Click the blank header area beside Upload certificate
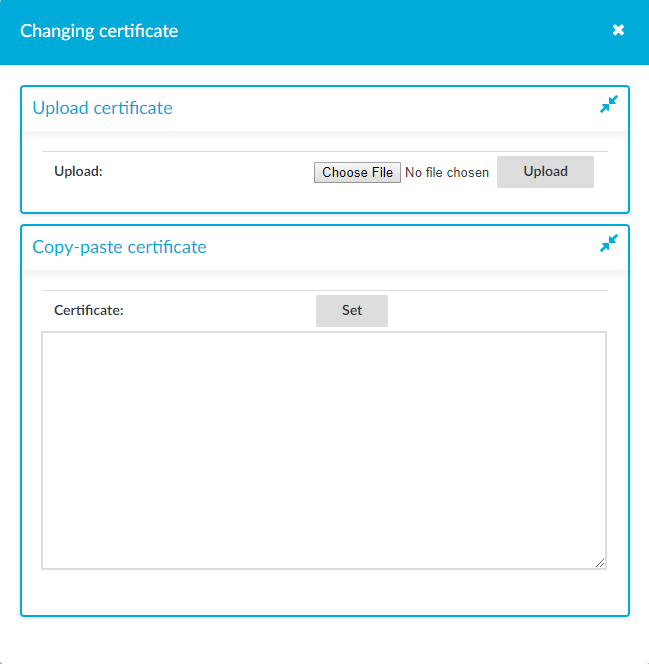 pyautogui.click(x=385, y=108)
